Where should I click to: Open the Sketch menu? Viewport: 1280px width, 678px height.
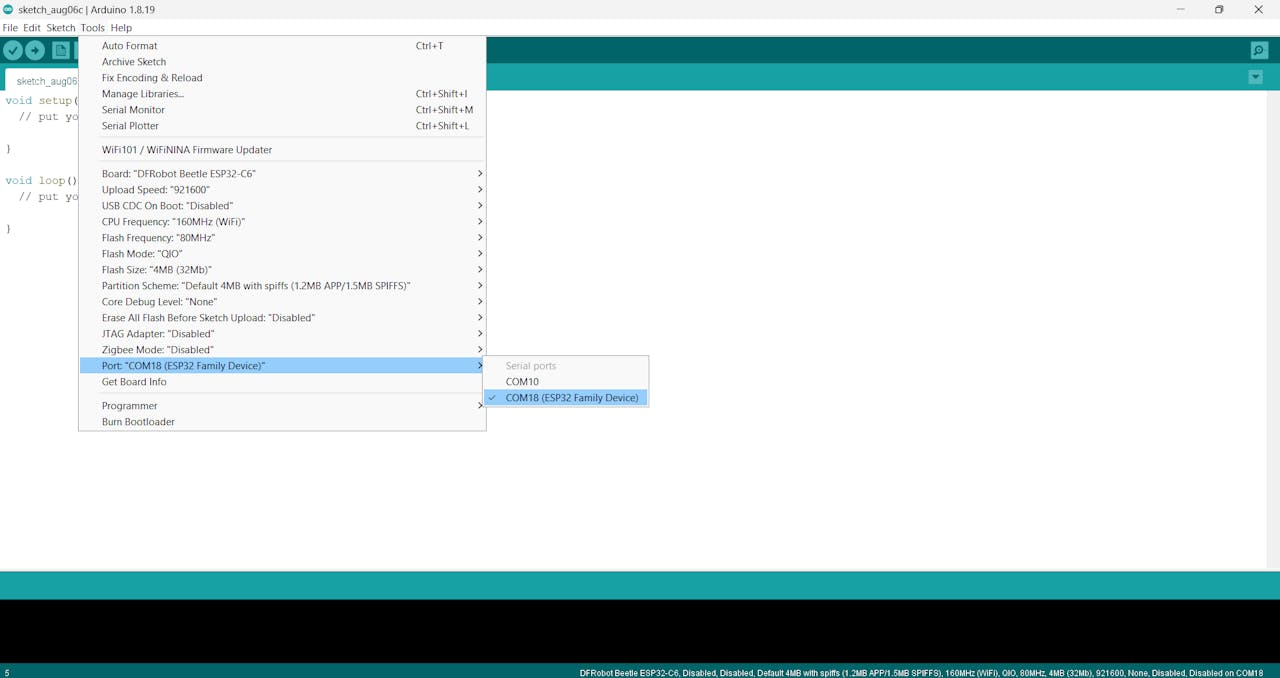[61, 28]
